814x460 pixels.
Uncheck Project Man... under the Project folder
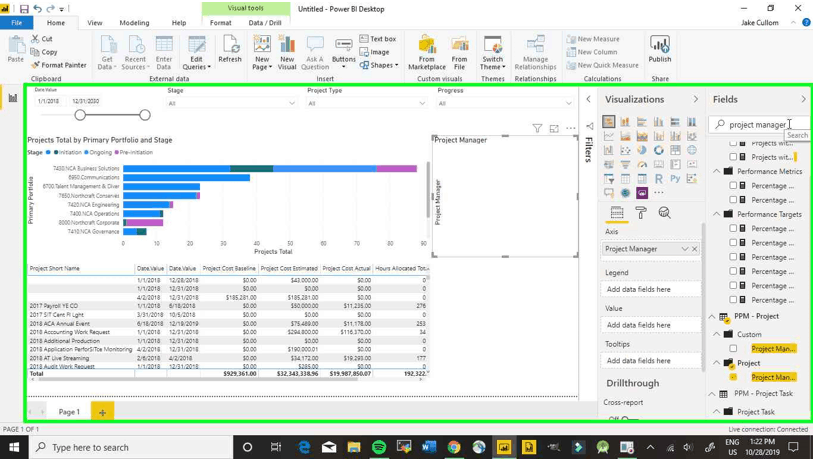[x=733, y=377]
